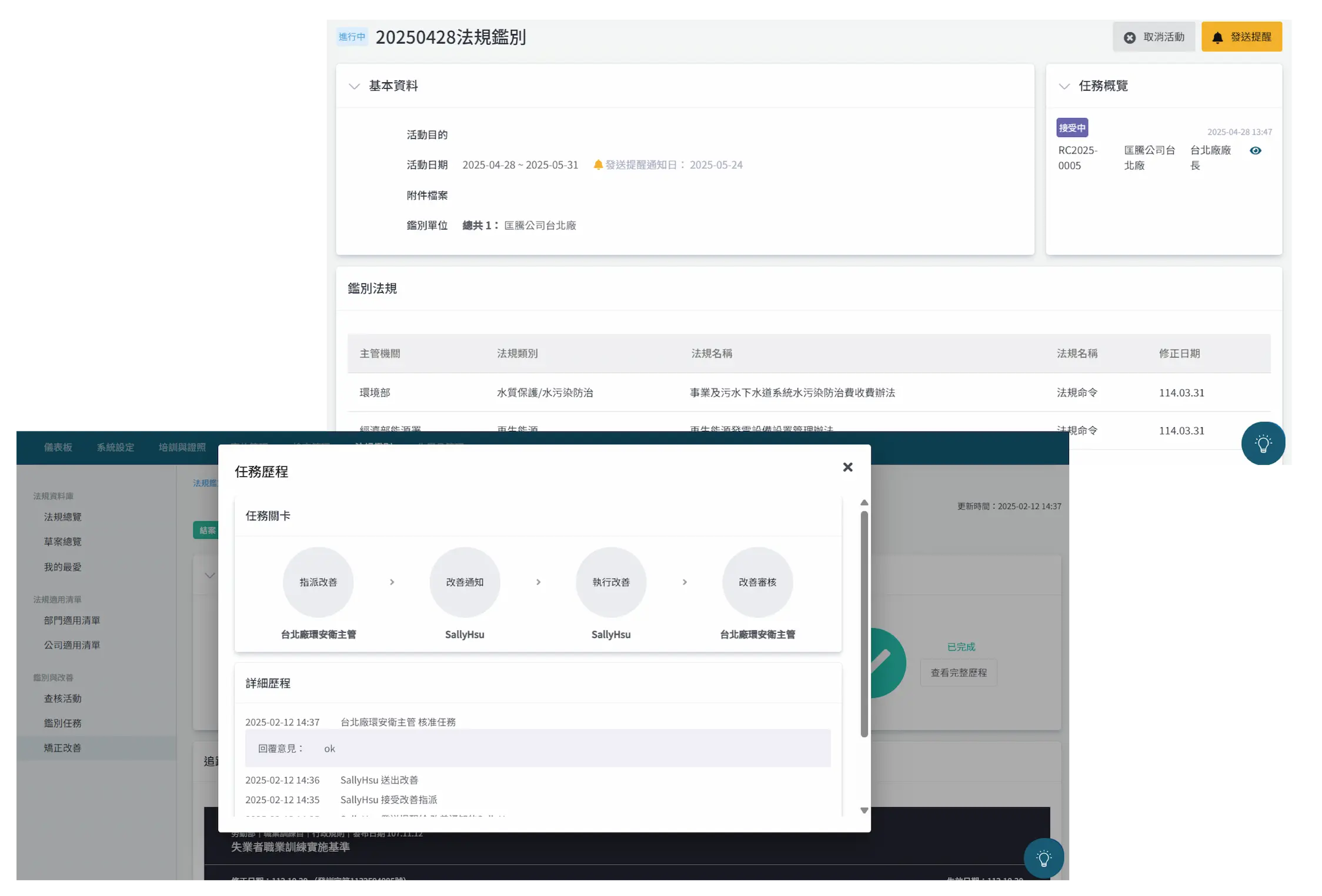The image size is (1322, 896).
Task: Click the 進行中 status badge
Action: point(352,36)
